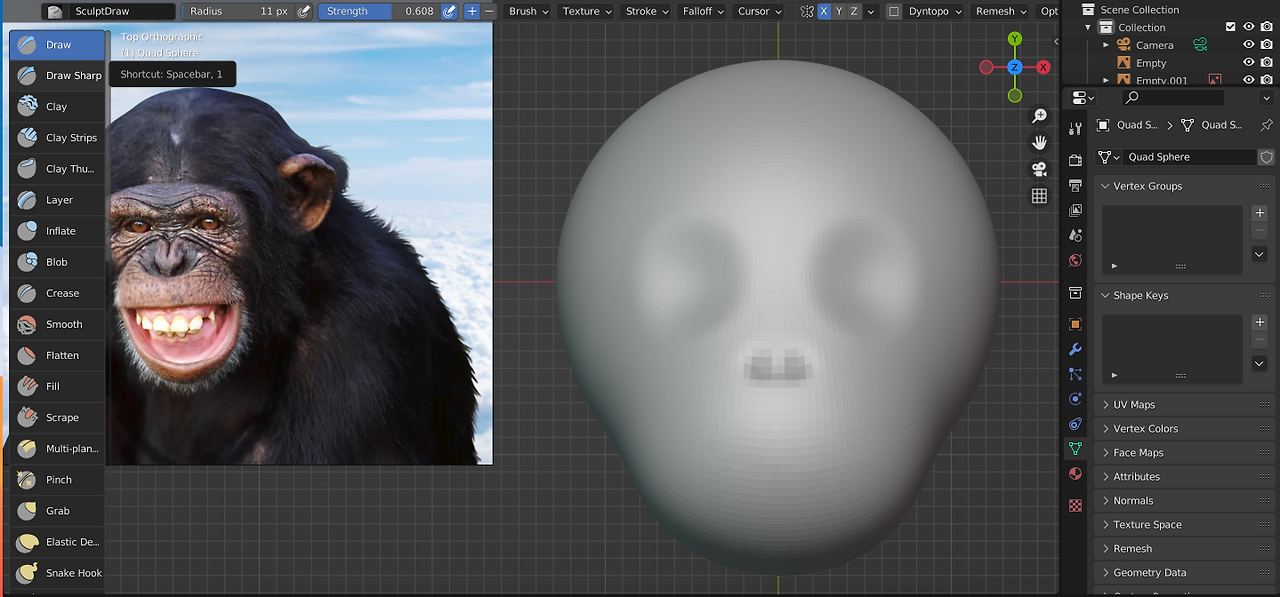
Task: Adjust the Strength slider
Action: pyautogui.click(x=378, y=11)
